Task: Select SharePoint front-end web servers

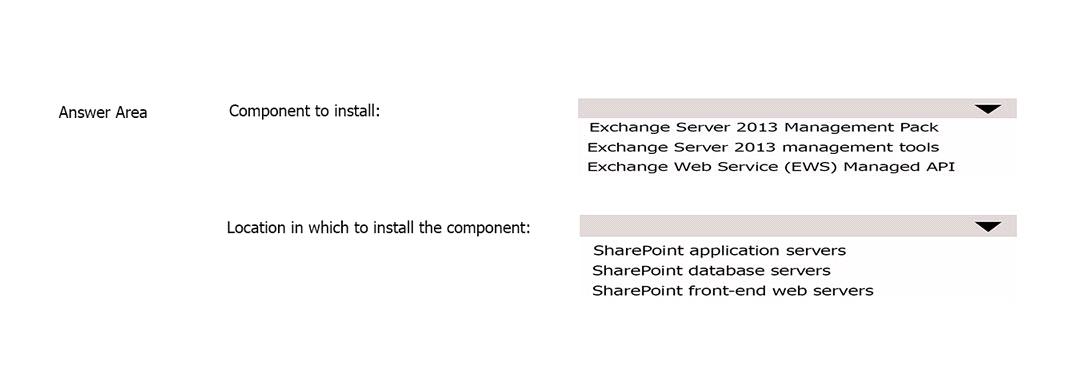Action: point(733,291)
